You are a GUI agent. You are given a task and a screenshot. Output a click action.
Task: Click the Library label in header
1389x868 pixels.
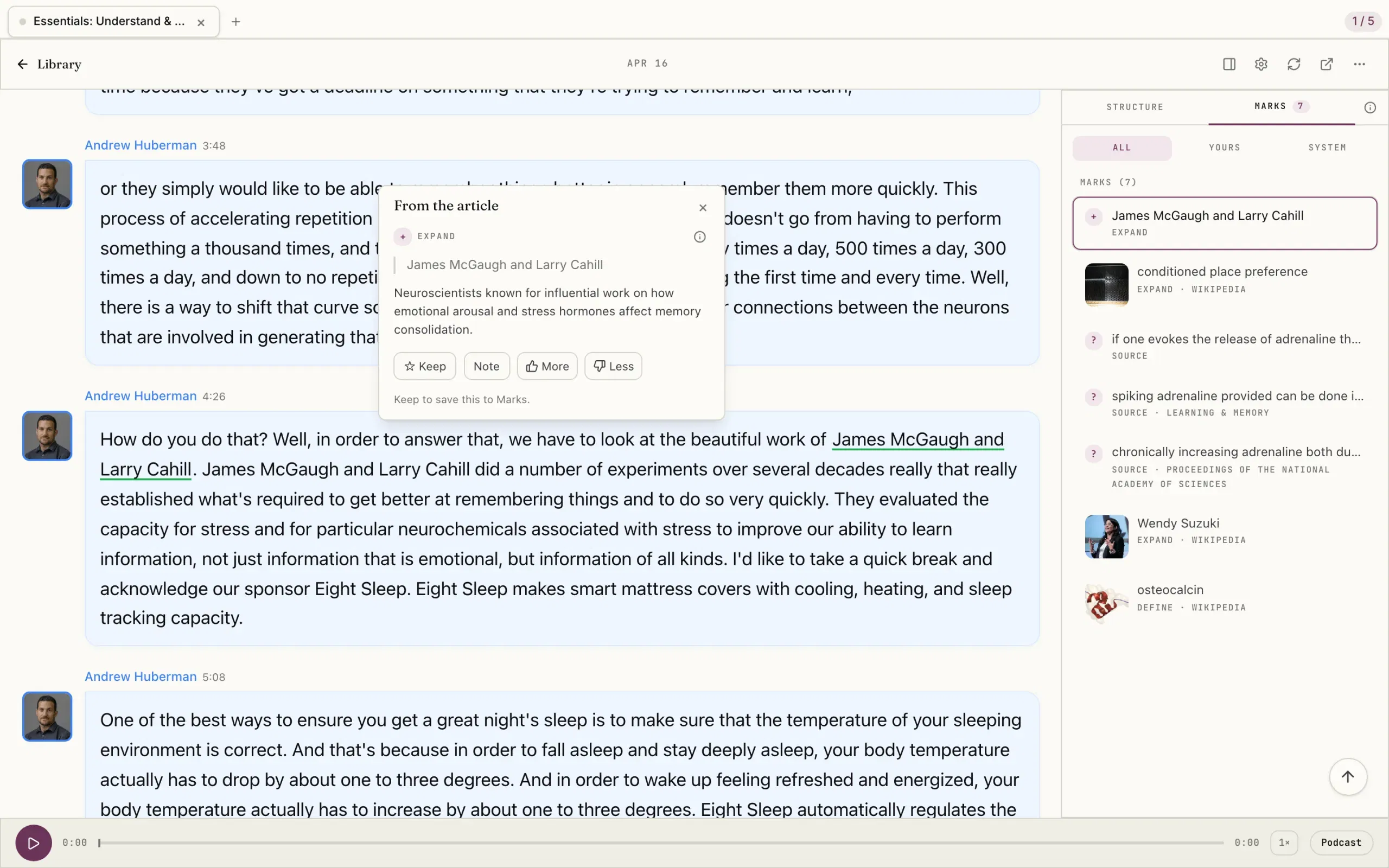coord(59,65)
